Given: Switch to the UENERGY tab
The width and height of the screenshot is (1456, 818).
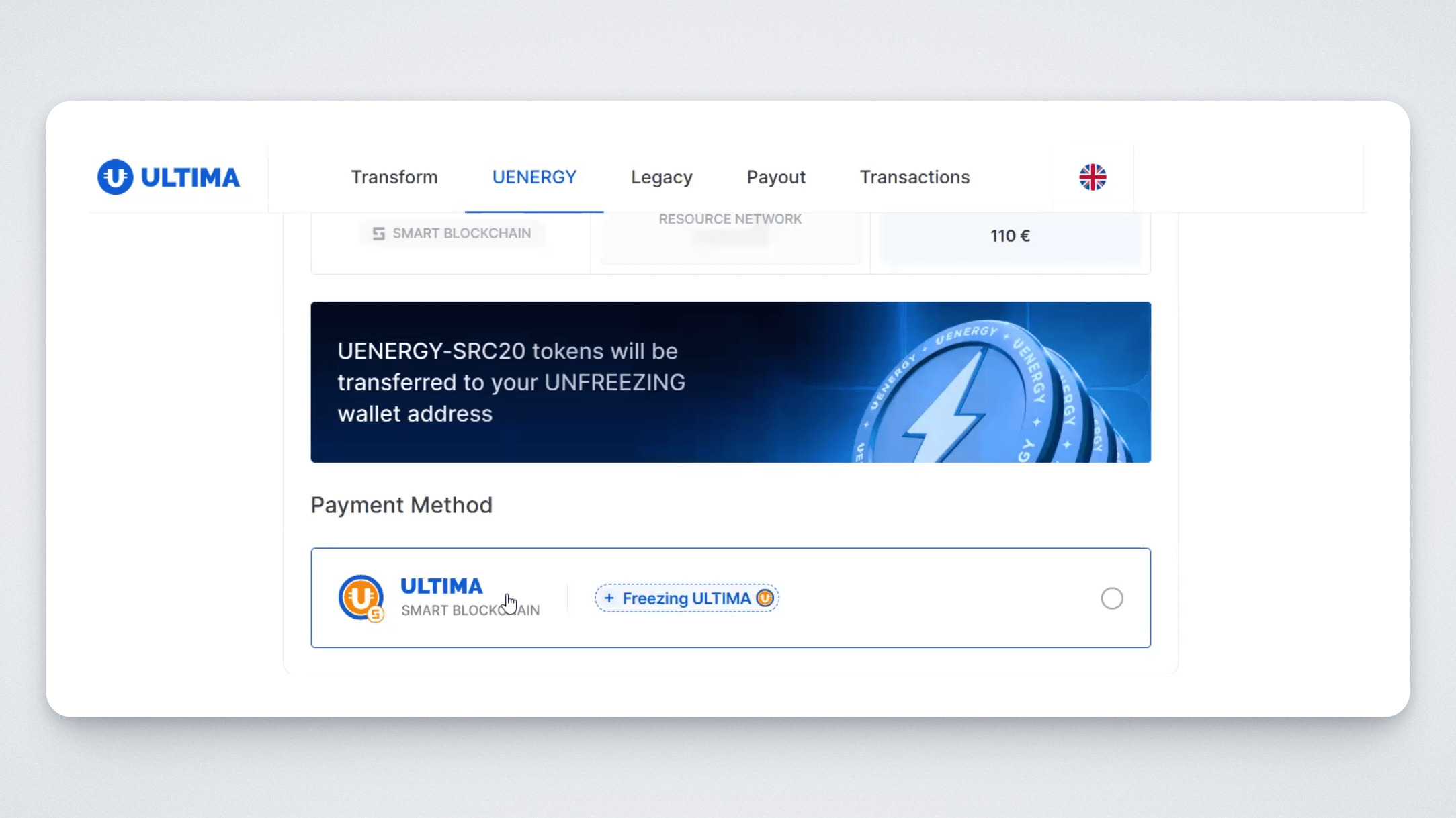Looking at the screenshot, I should (534, 177).
